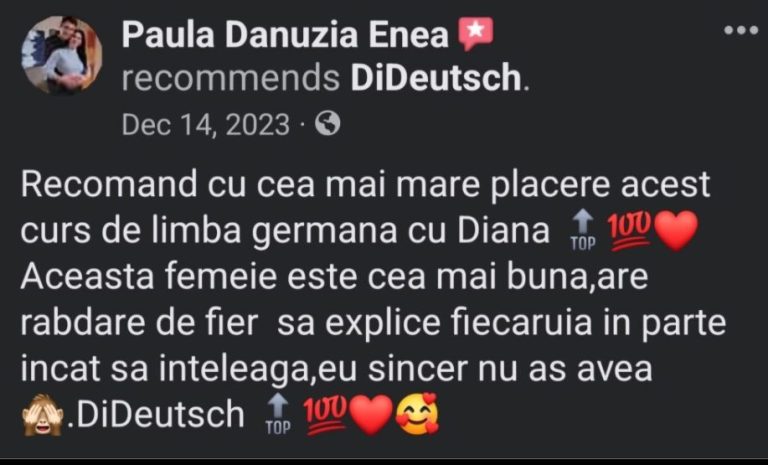Click the '.DiDeutsch' text in review body
Viewport: 768px width, 465px height.
155,415
